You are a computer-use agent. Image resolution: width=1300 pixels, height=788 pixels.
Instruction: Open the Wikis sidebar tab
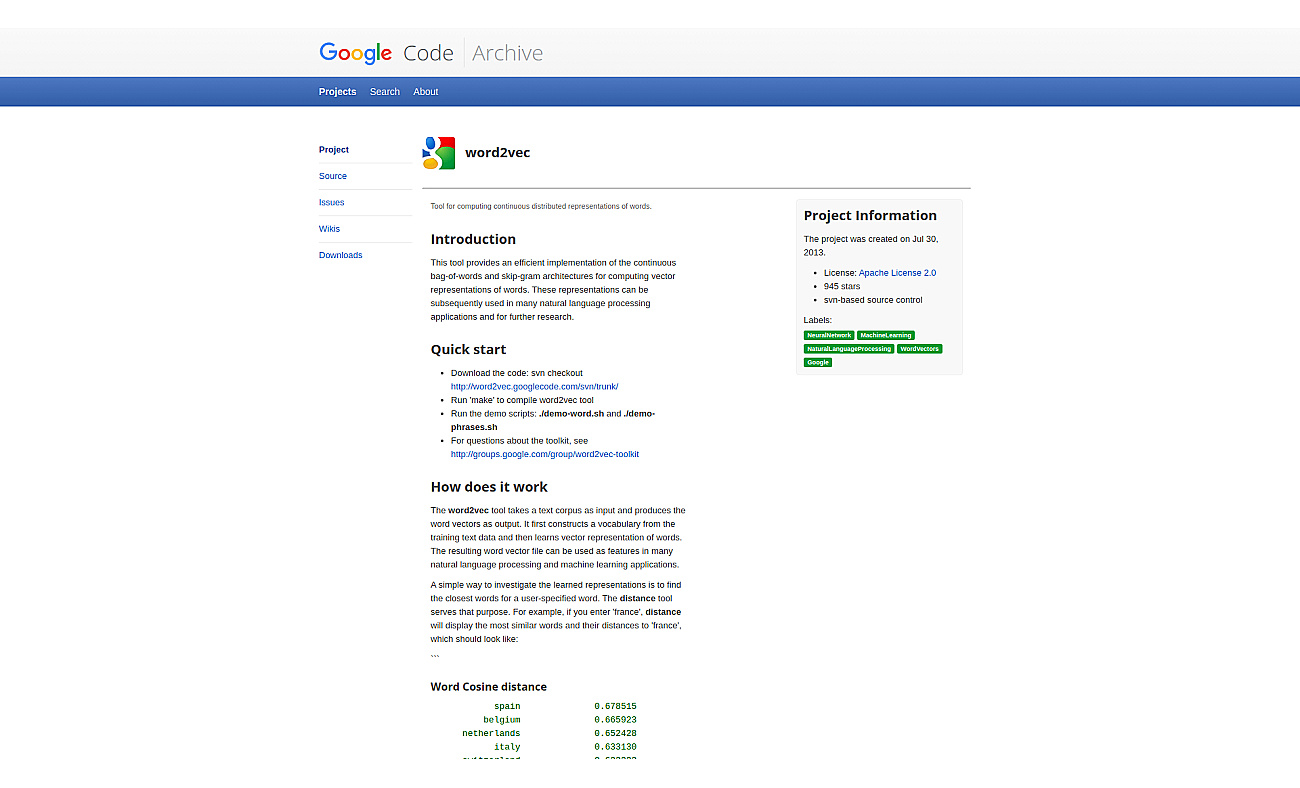pyautogui.click(x=330, y=229)
